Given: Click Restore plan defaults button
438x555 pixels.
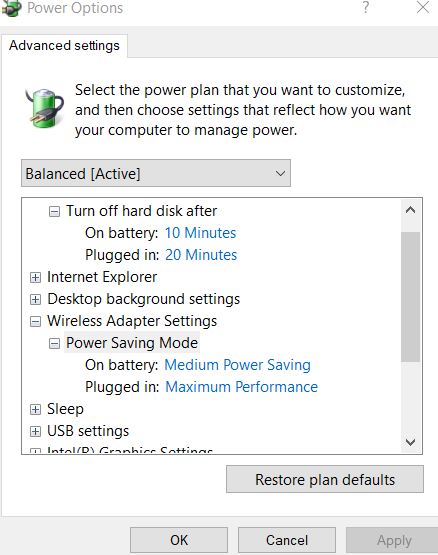Looking at the screenshot, I should [x=325, y=480].
